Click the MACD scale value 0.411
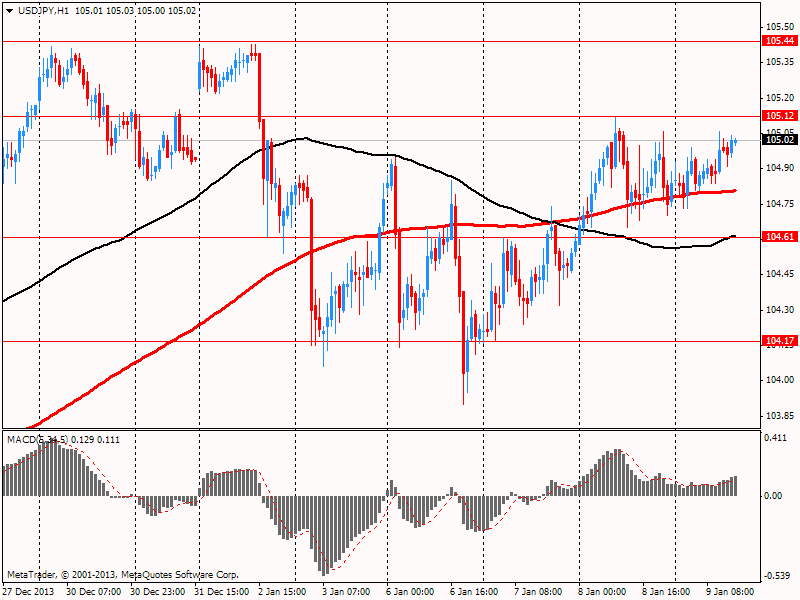Image resolution: width=800 pixels, height=600 pixels. click(x=775, y=438)
